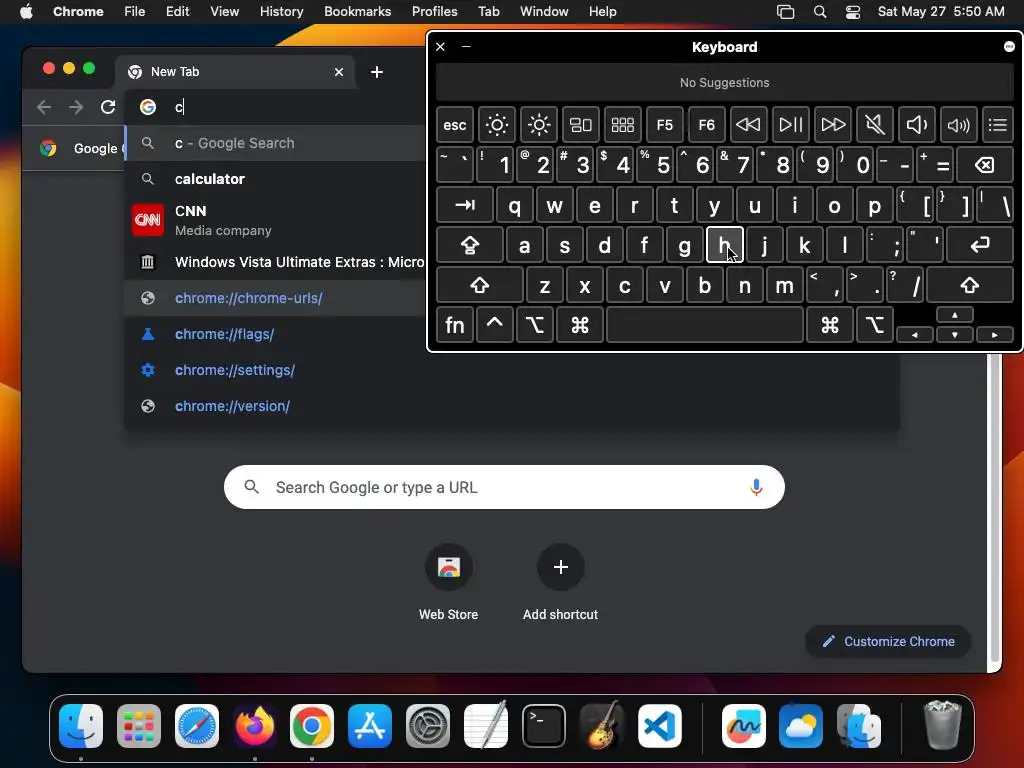
Task: Toggle the left option key
Action: [535, 325]
